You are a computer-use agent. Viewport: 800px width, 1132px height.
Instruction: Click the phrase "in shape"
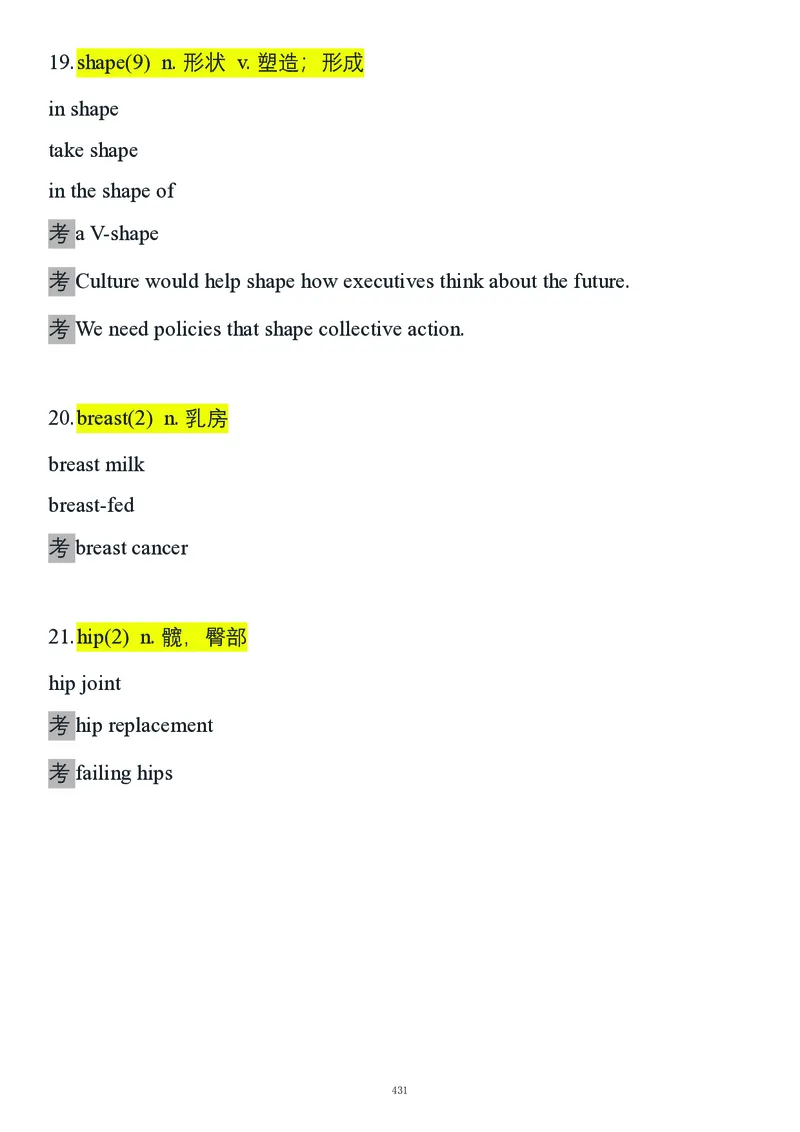click(83, 110)
